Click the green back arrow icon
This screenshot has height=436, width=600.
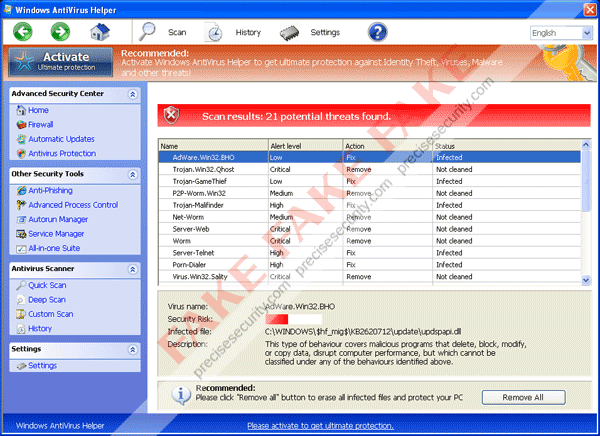[x=23, y=32]
